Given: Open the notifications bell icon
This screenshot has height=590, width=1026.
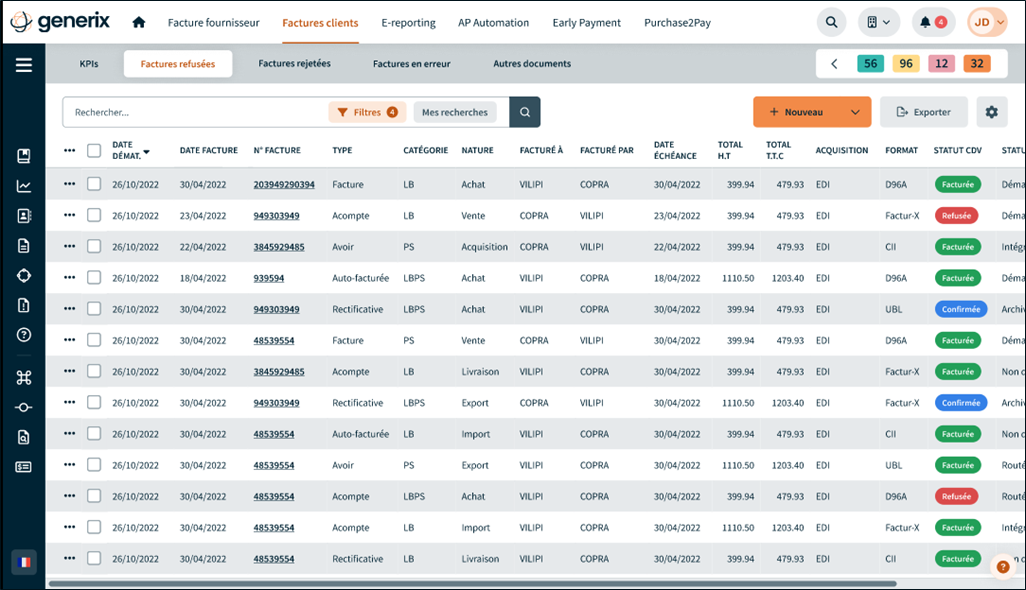Looking at the screenshot, I should pyautogui.click(x=932, y=22).
